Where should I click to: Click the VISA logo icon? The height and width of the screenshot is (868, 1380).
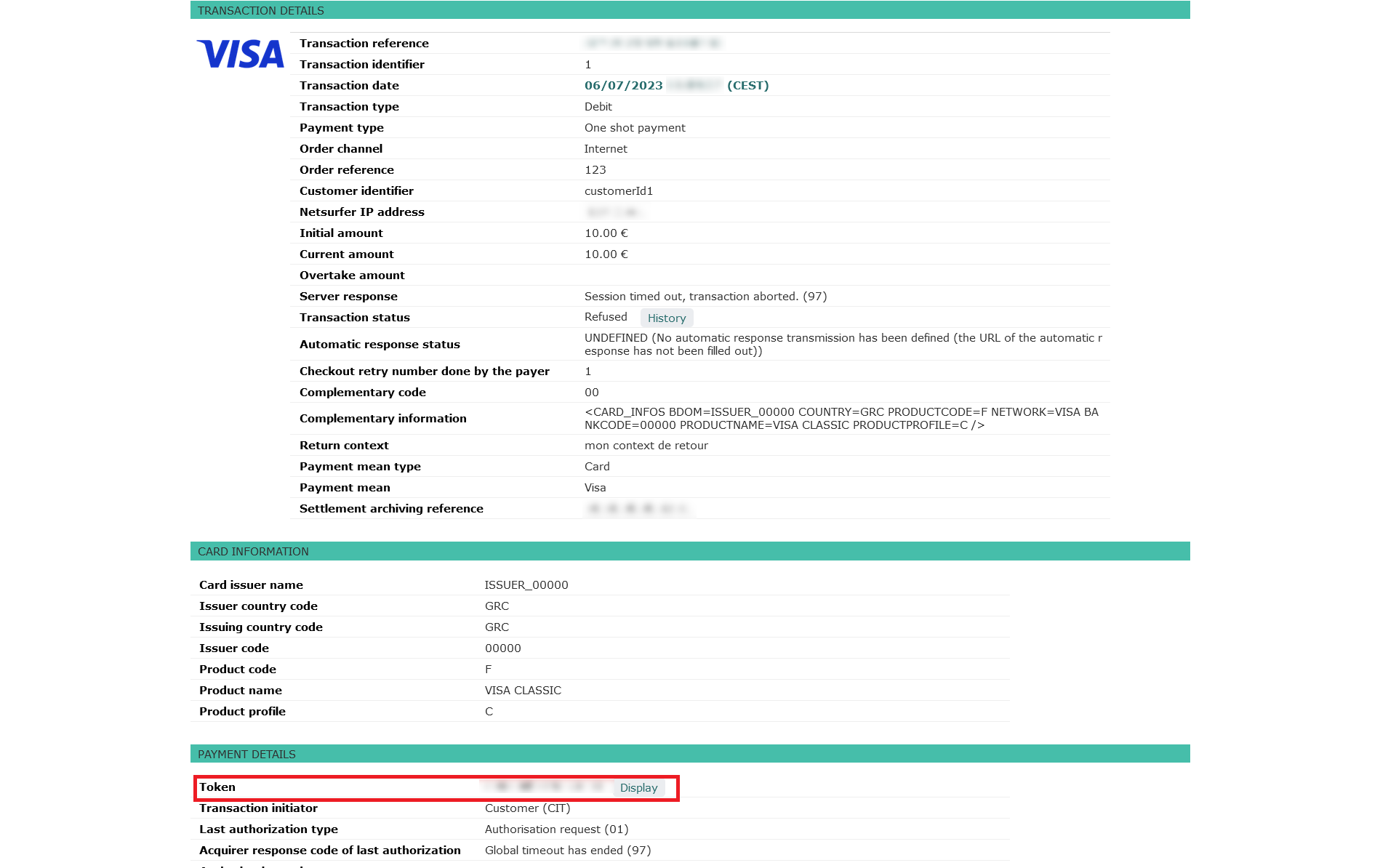click(x=240, y=55)
